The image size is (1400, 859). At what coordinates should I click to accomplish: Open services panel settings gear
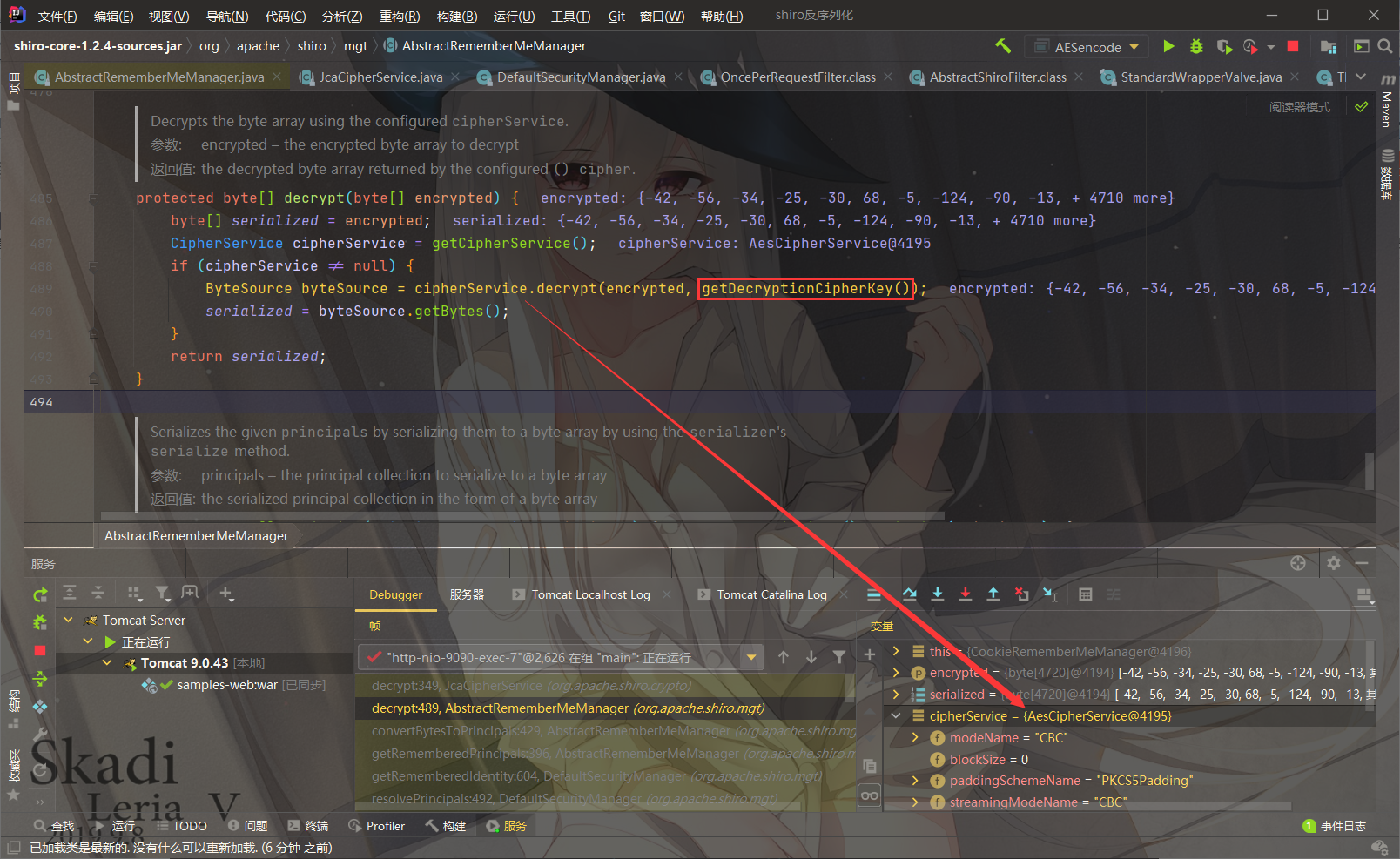click(x=1334, y=563)
